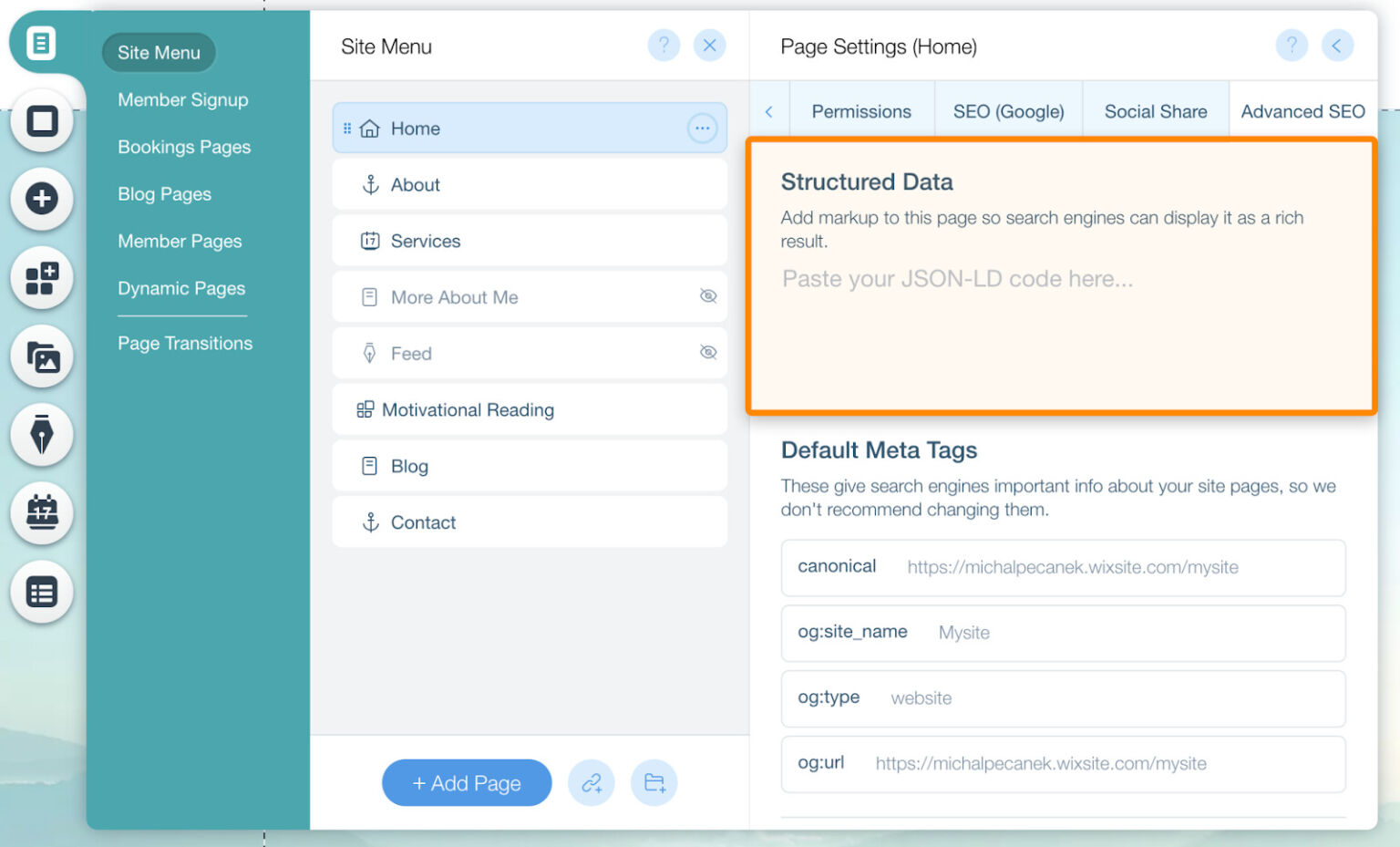Viewport: 1400px width, 847px height.
Task: Select Dynamic Pages in the Site Menu
Action: pyautogui.click(x=181, y=288)
